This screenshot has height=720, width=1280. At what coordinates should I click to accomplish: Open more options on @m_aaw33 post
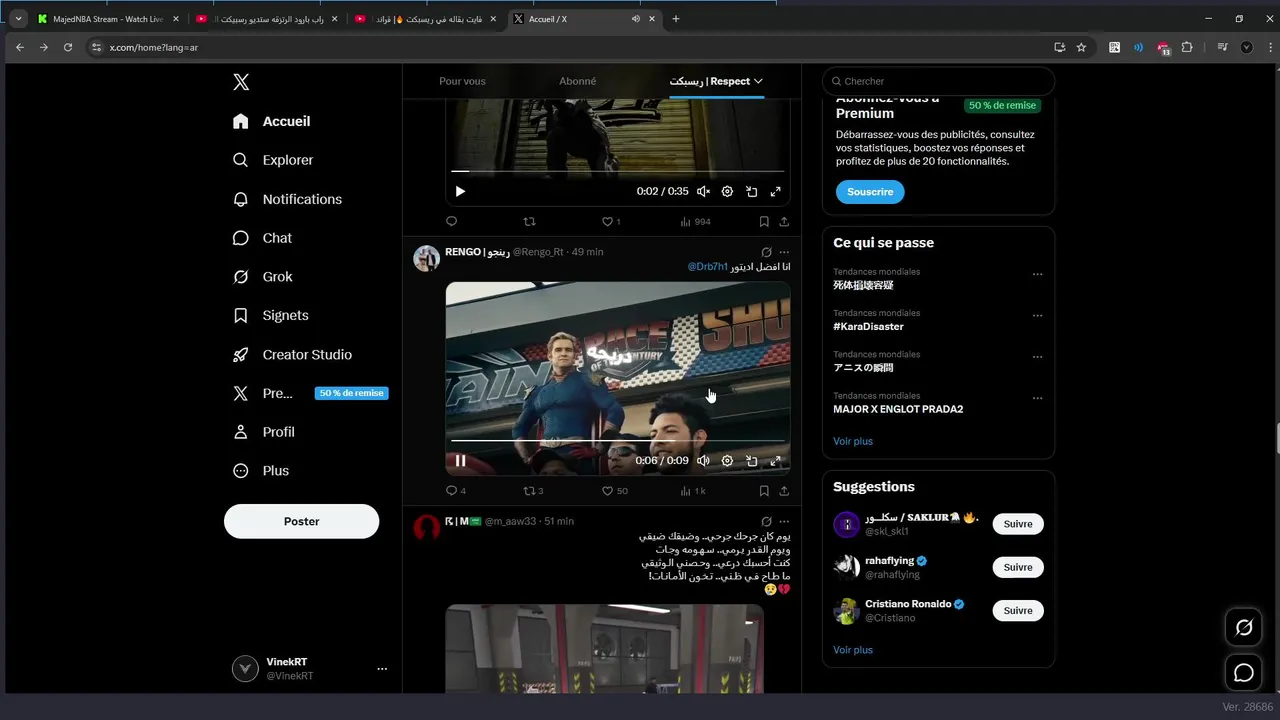click(784, 521)
